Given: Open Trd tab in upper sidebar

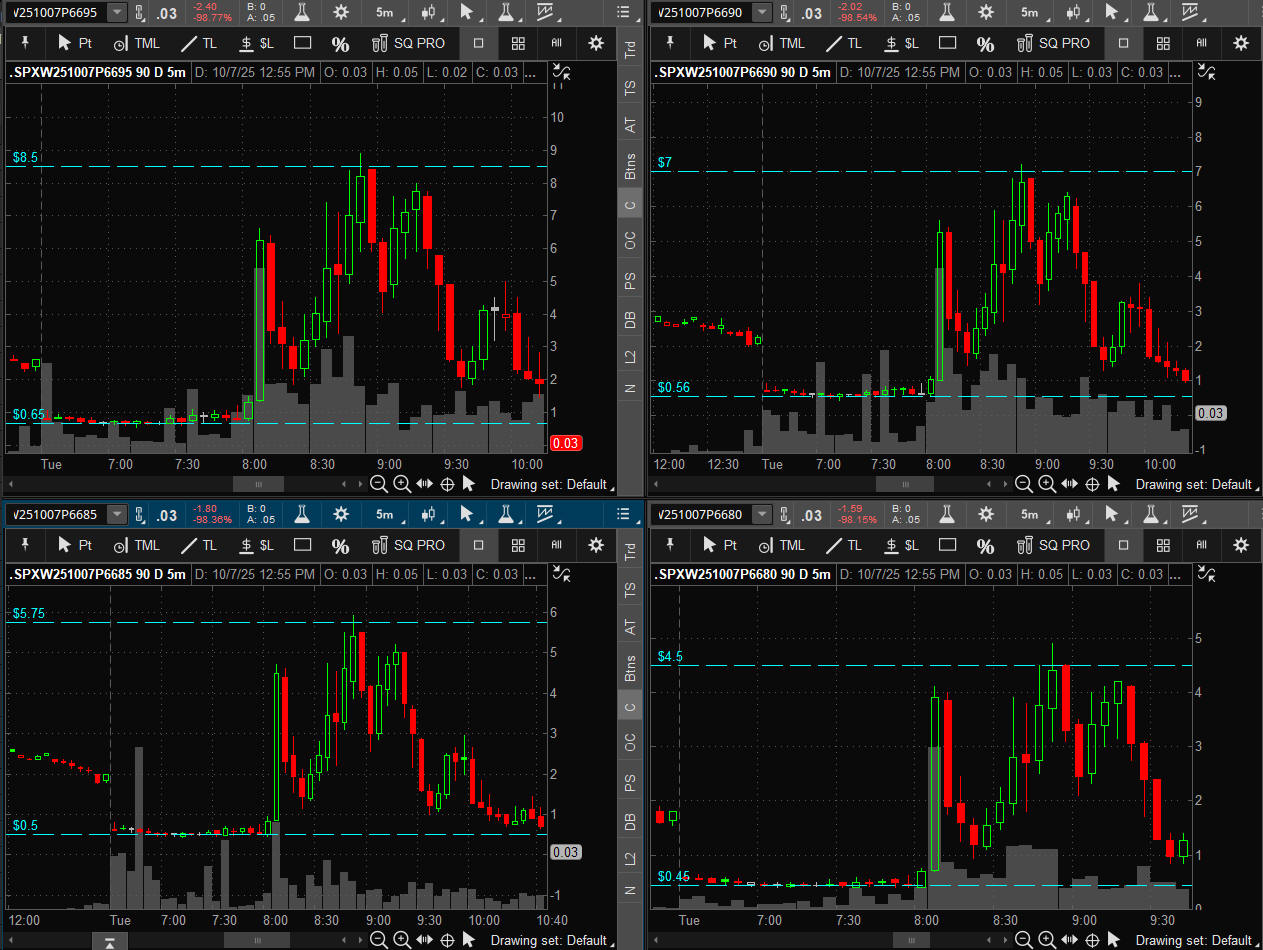Looking at the screenshot, I should pyautogui.click(x=630, y=47).
